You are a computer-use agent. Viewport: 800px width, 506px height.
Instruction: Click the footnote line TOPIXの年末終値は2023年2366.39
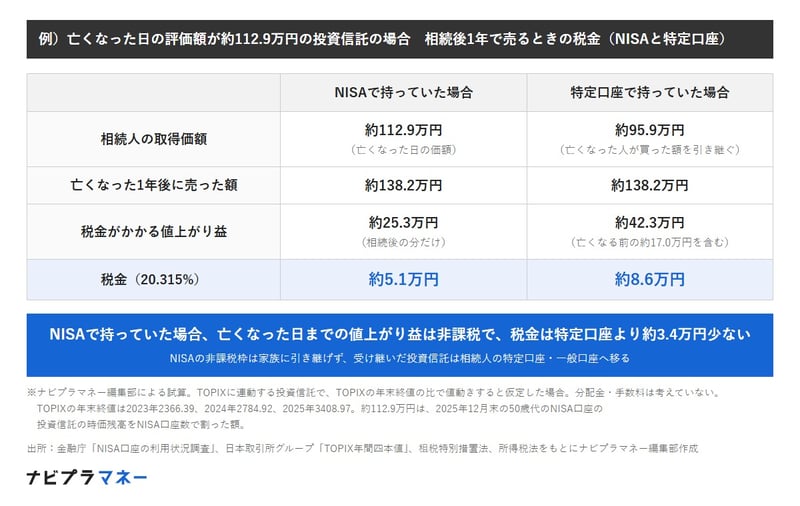319,409
